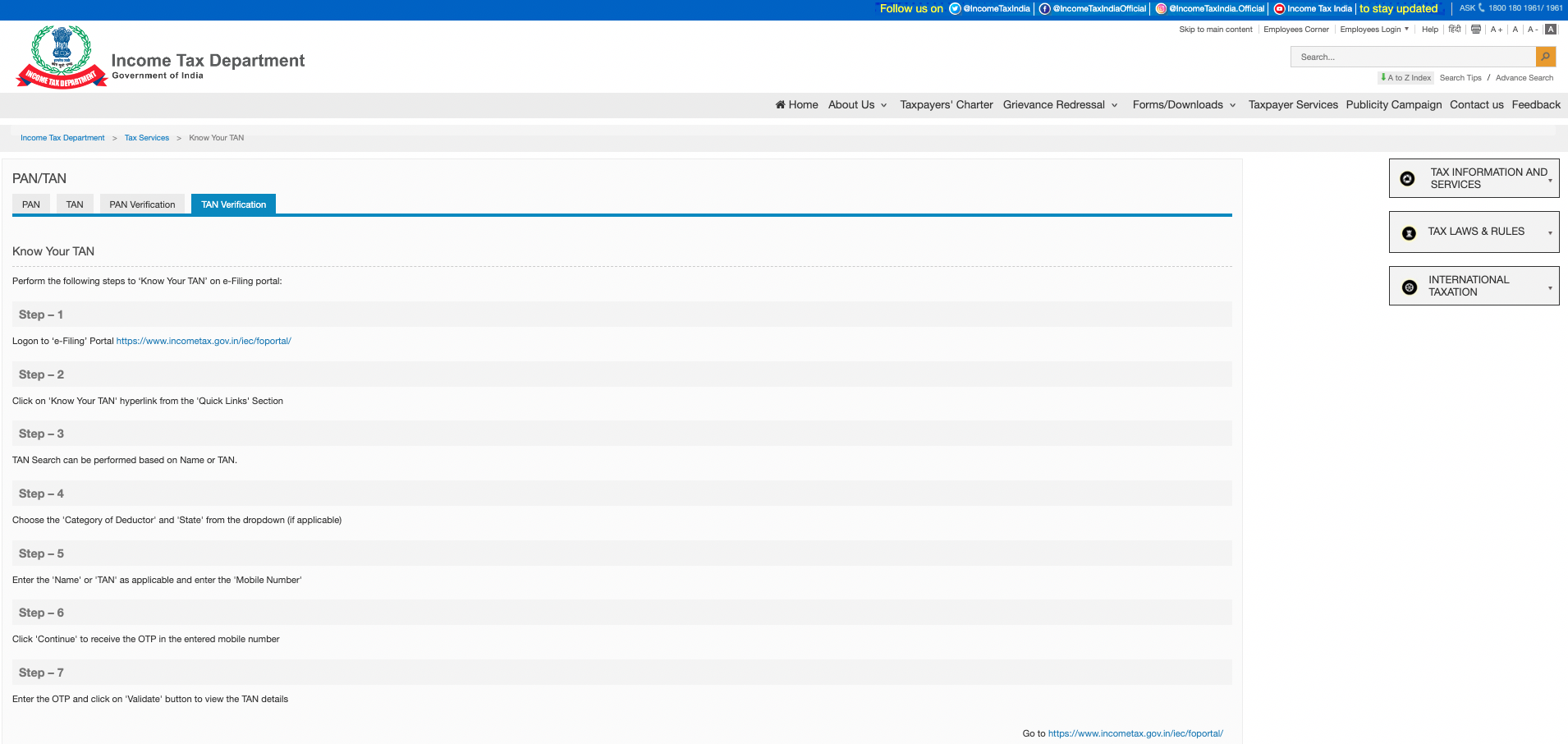
Task: Open Taxpayer Services menu item
Action: tap(1293, 105)
